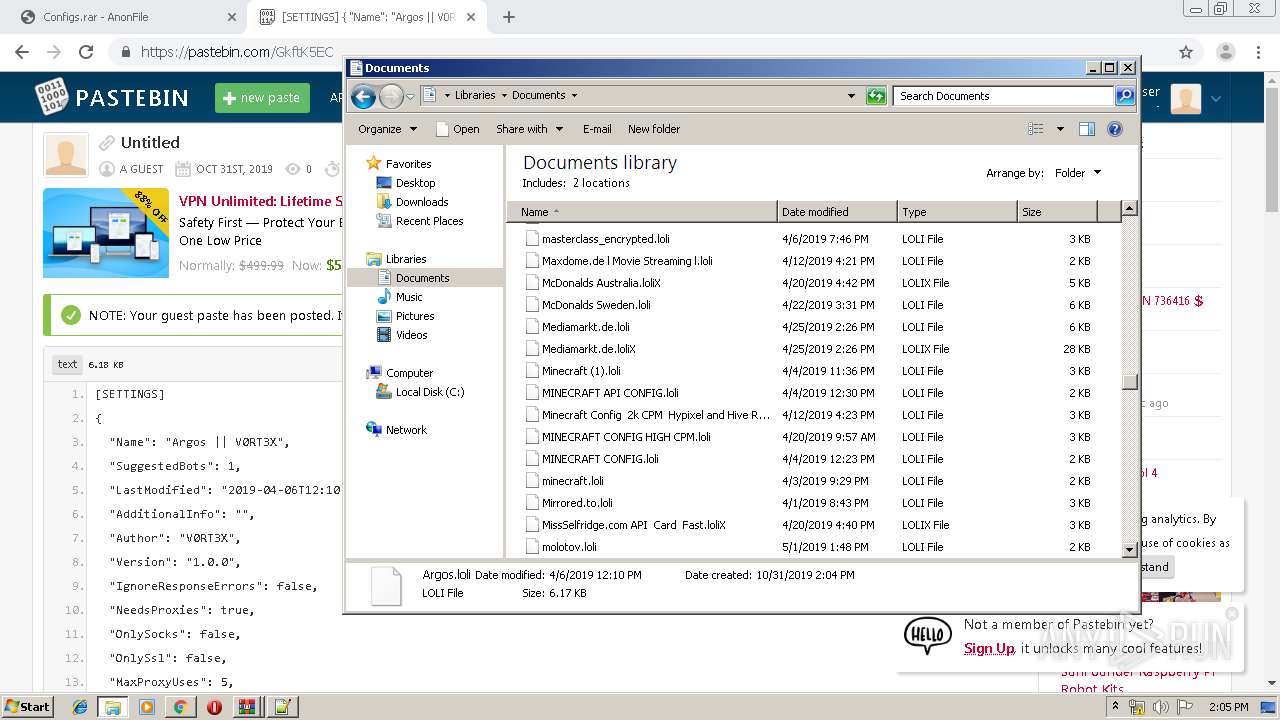Select the Mediamarkt.de.loliX file

[588, 349]
